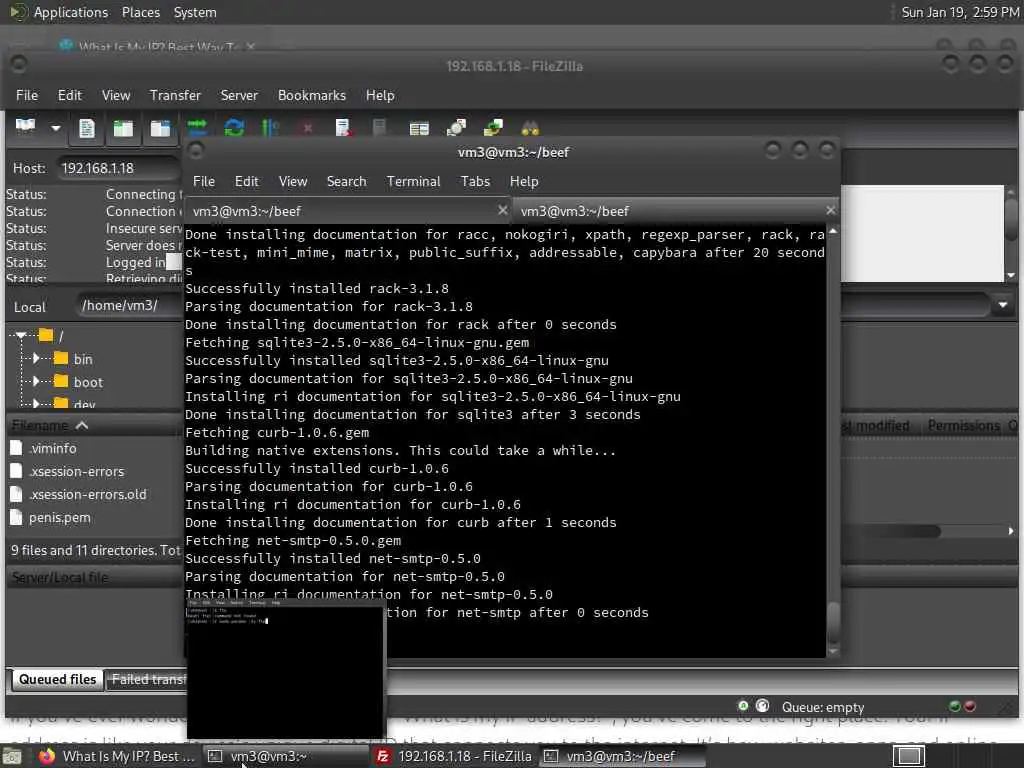This screenshot has width=1024, height=768.
Task: Open file search binoculars icon
Action: (x=530, y=128)
